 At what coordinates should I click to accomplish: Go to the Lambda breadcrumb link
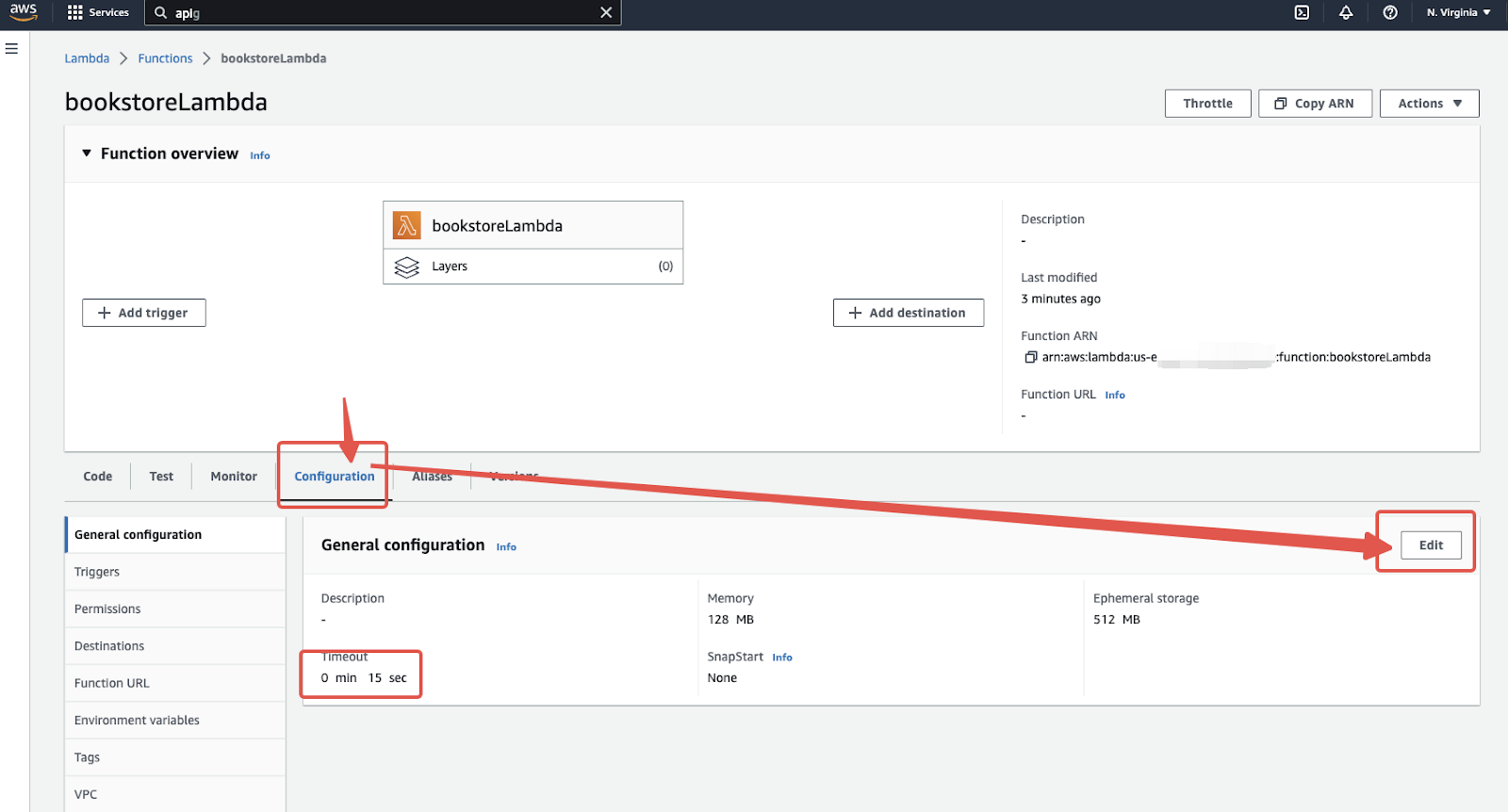[x=87, y=58]
